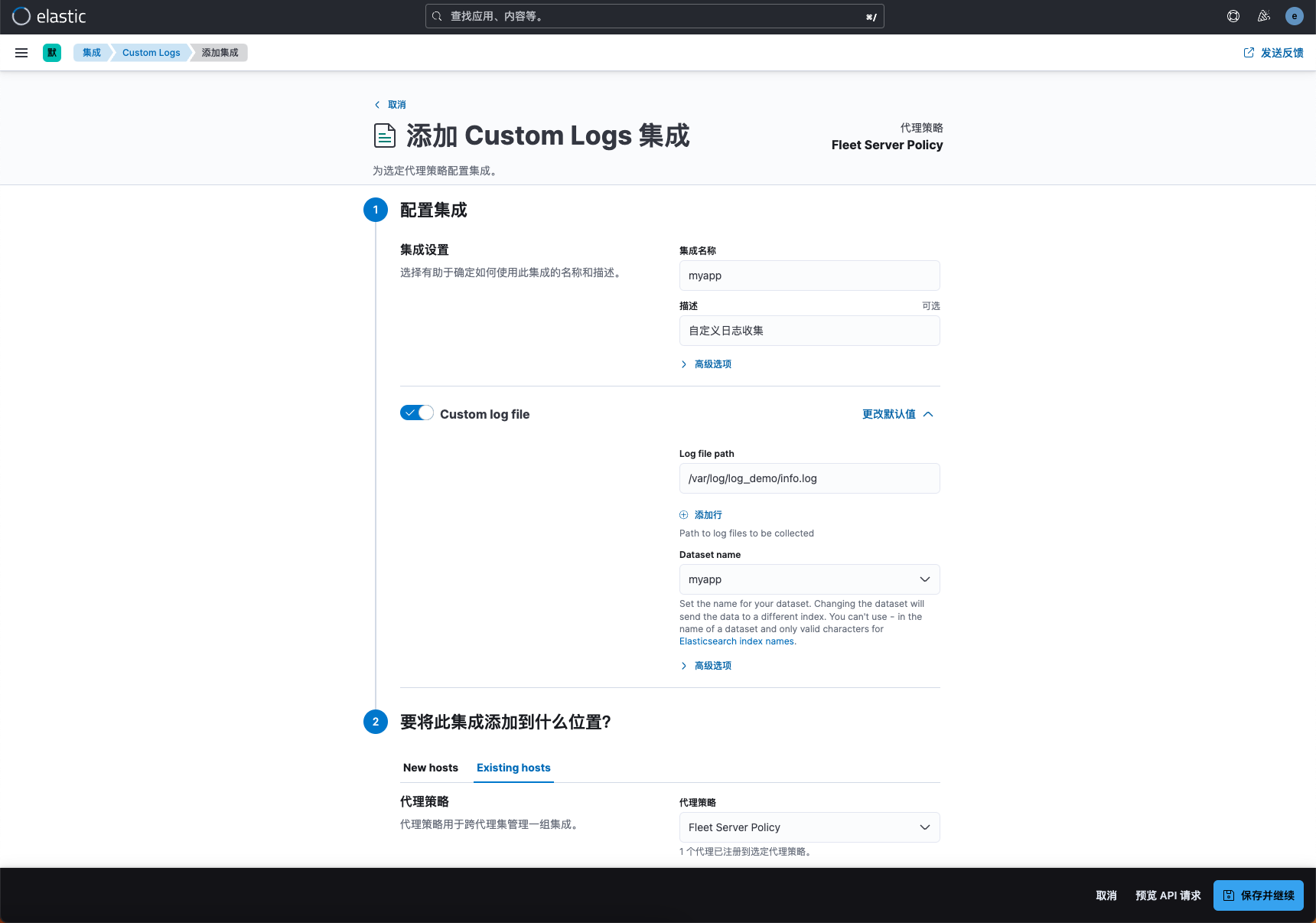Focus the 描述 input field
Viewport: 1316px width, 923px height.
[809, 331]
